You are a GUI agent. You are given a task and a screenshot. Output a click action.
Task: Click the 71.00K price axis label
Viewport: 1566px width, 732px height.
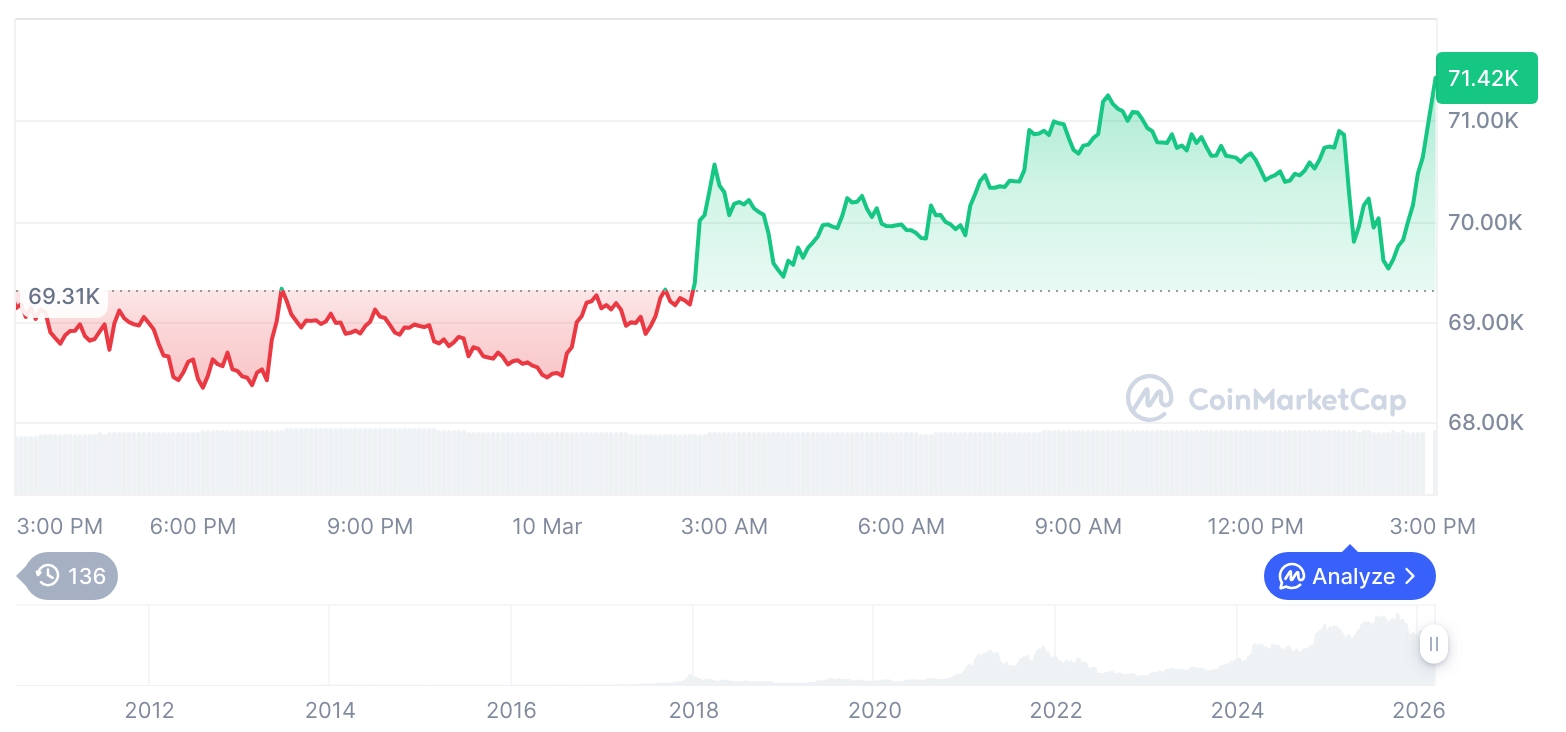click(1484, 121)
